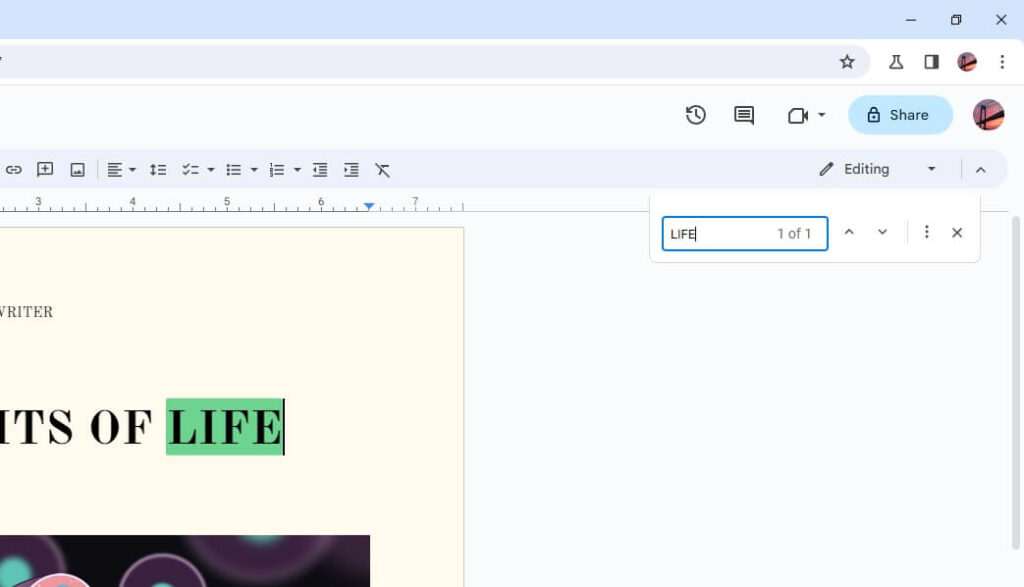Screen dimensions: 1024x587
Task: Increase the paragraph indent
Action: 351,169
